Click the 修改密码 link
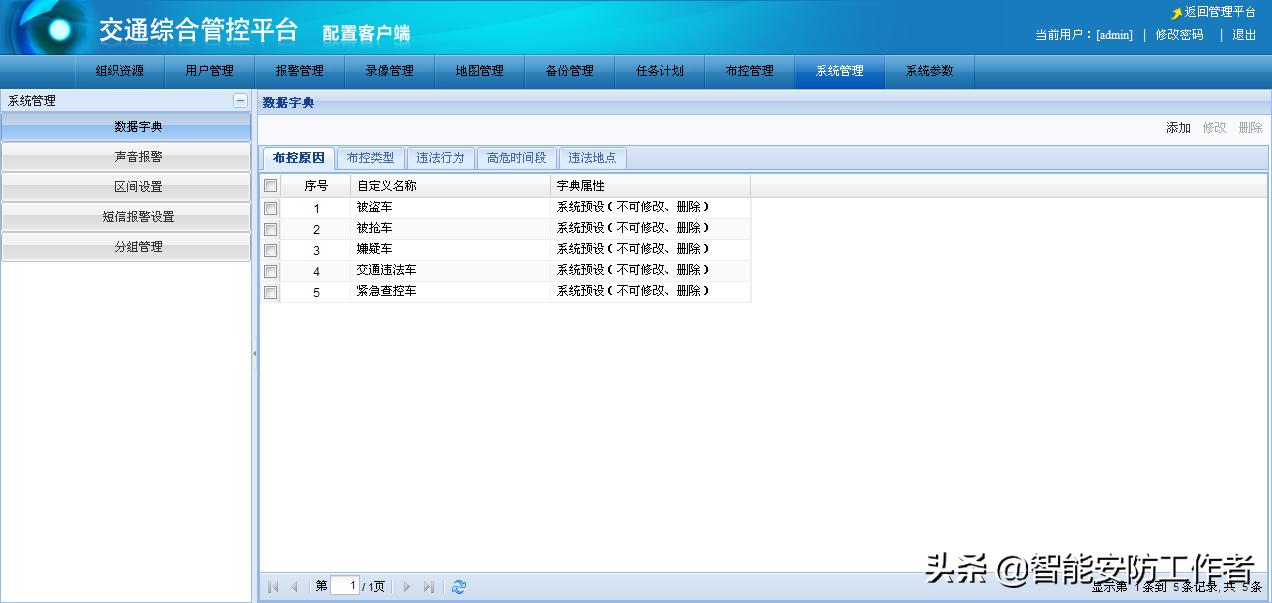 (x=1179, y=35)
